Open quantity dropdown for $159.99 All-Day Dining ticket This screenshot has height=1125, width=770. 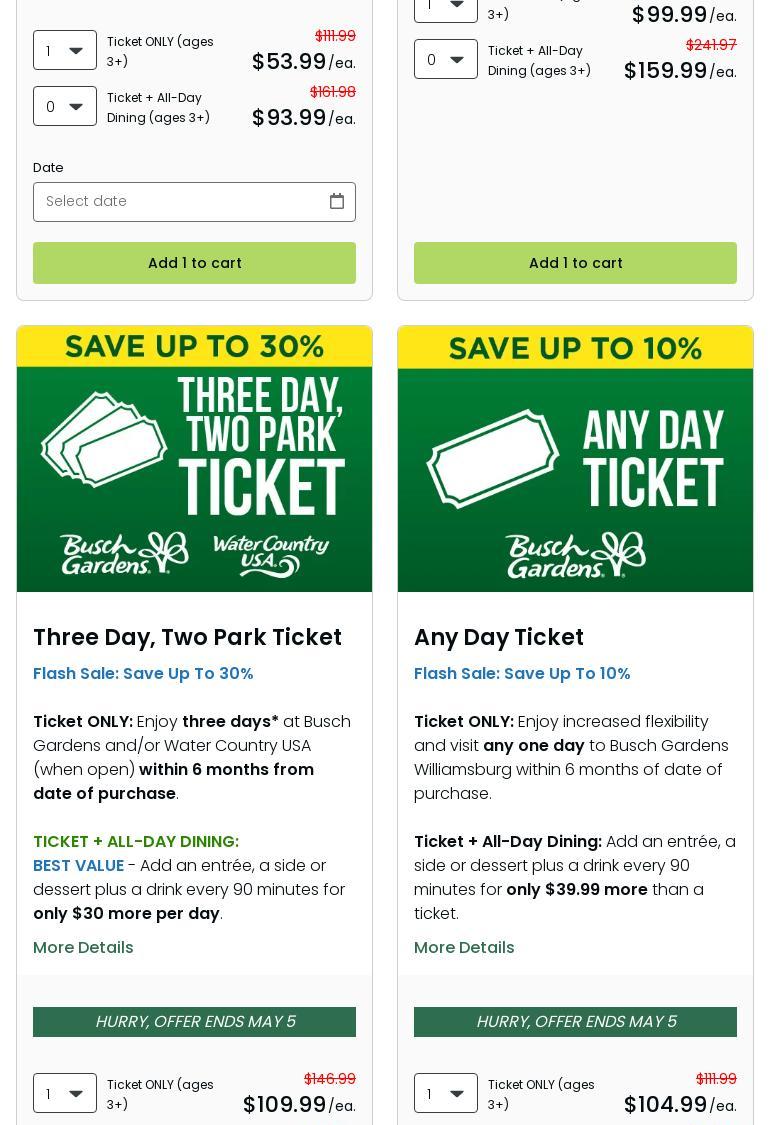coord(446,60)
